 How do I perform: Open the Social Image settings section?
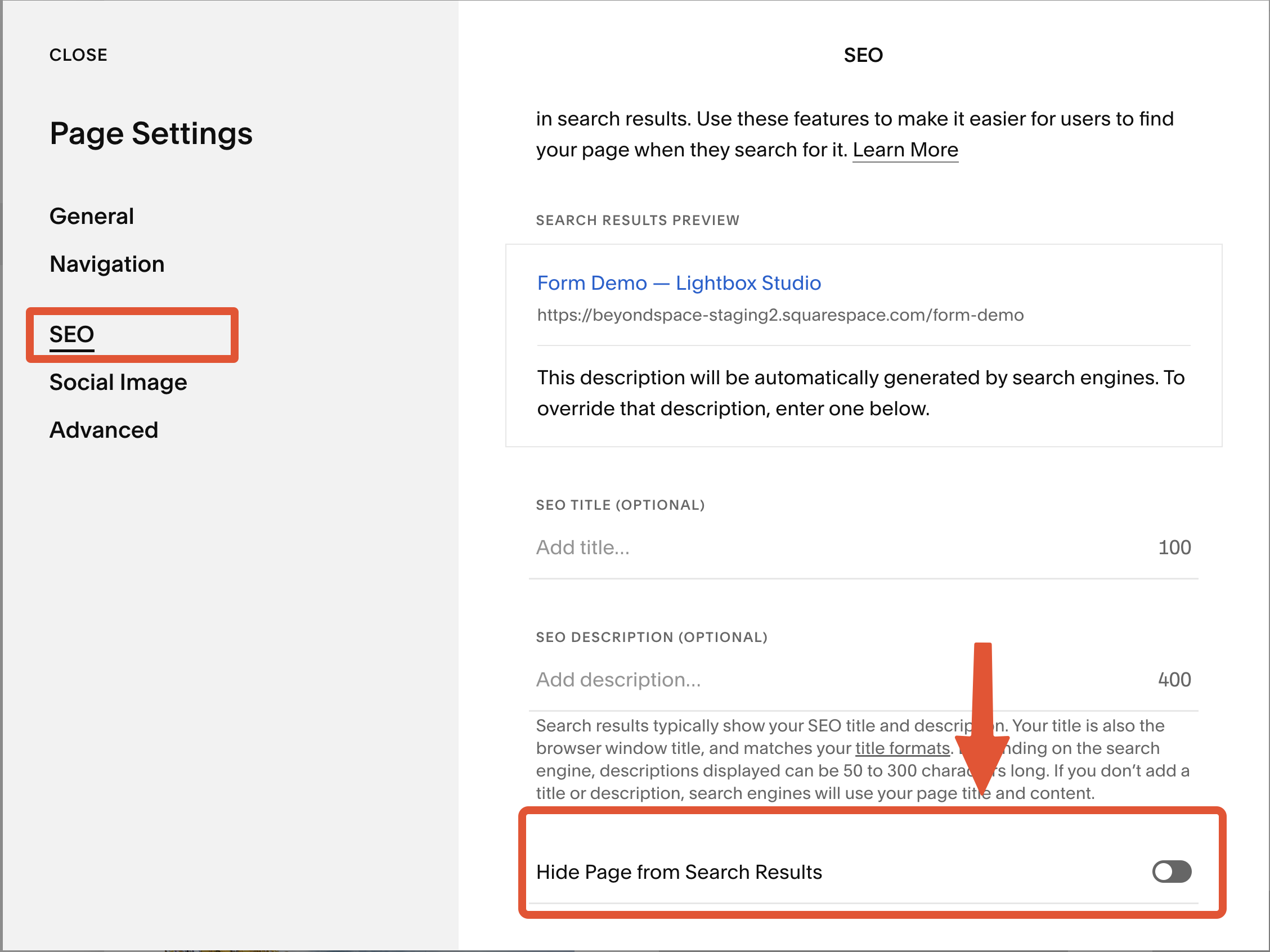click(118, 382)
